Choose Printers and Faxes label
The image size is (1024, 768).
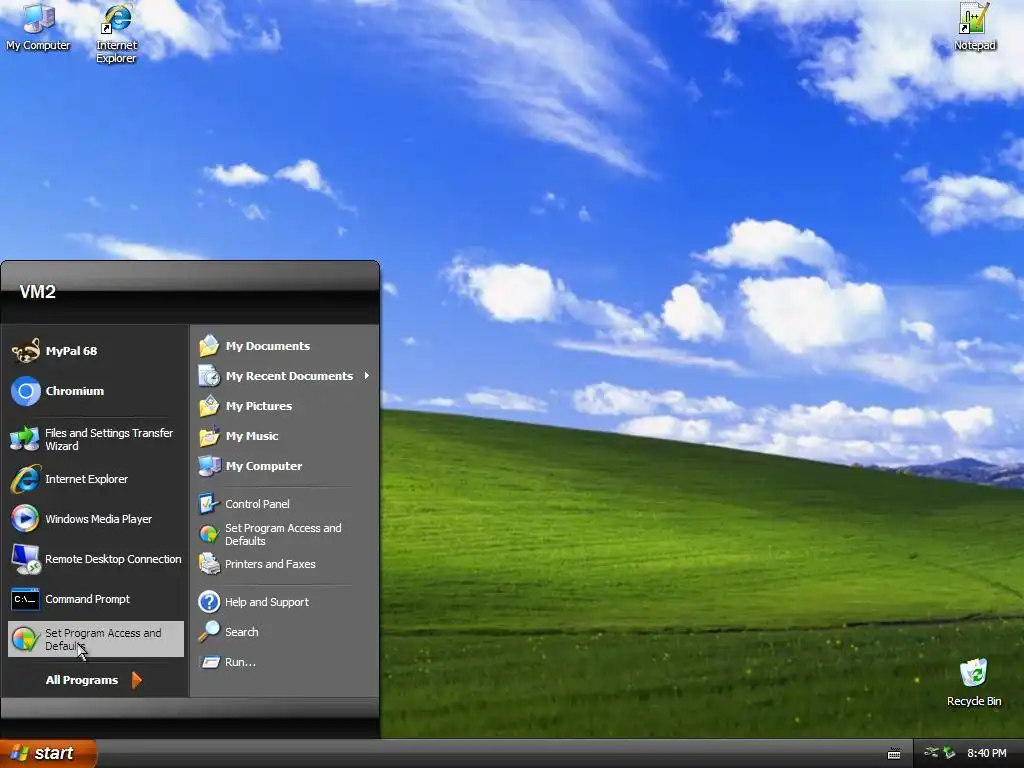[x=270, y=564]
